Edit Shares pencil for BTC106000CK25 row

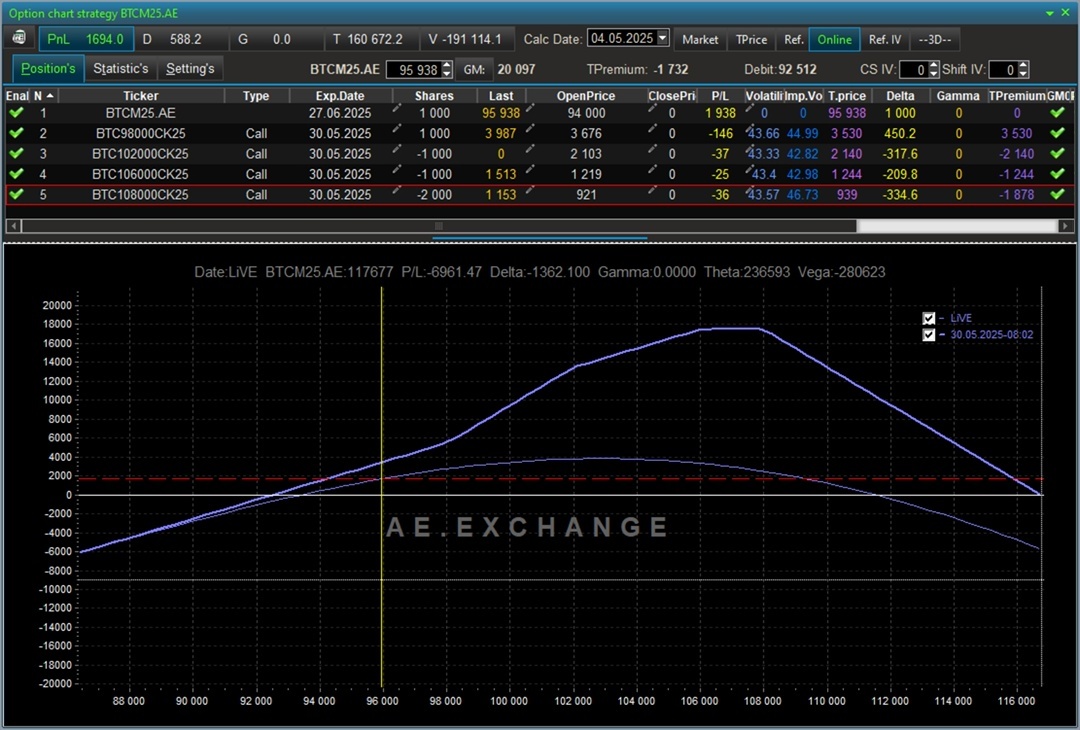pyautogui.click(x=397, y=169)
